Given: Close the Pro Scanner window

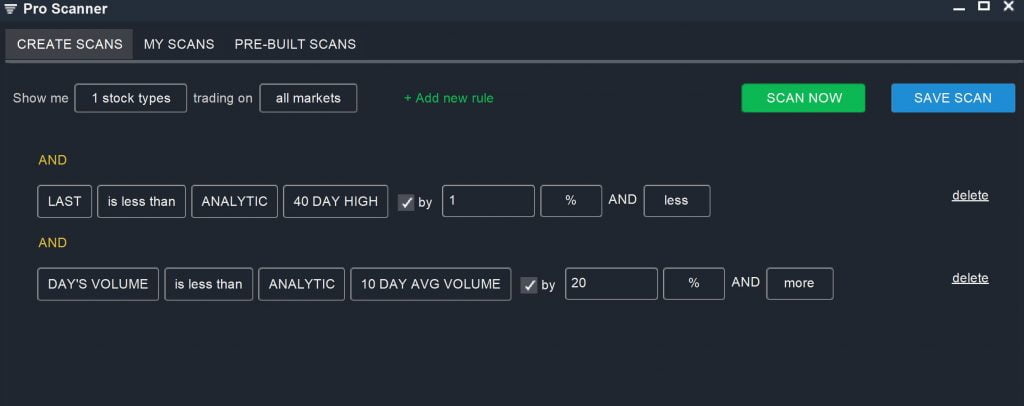Looking at the screenshot, I should point(1008,7).
